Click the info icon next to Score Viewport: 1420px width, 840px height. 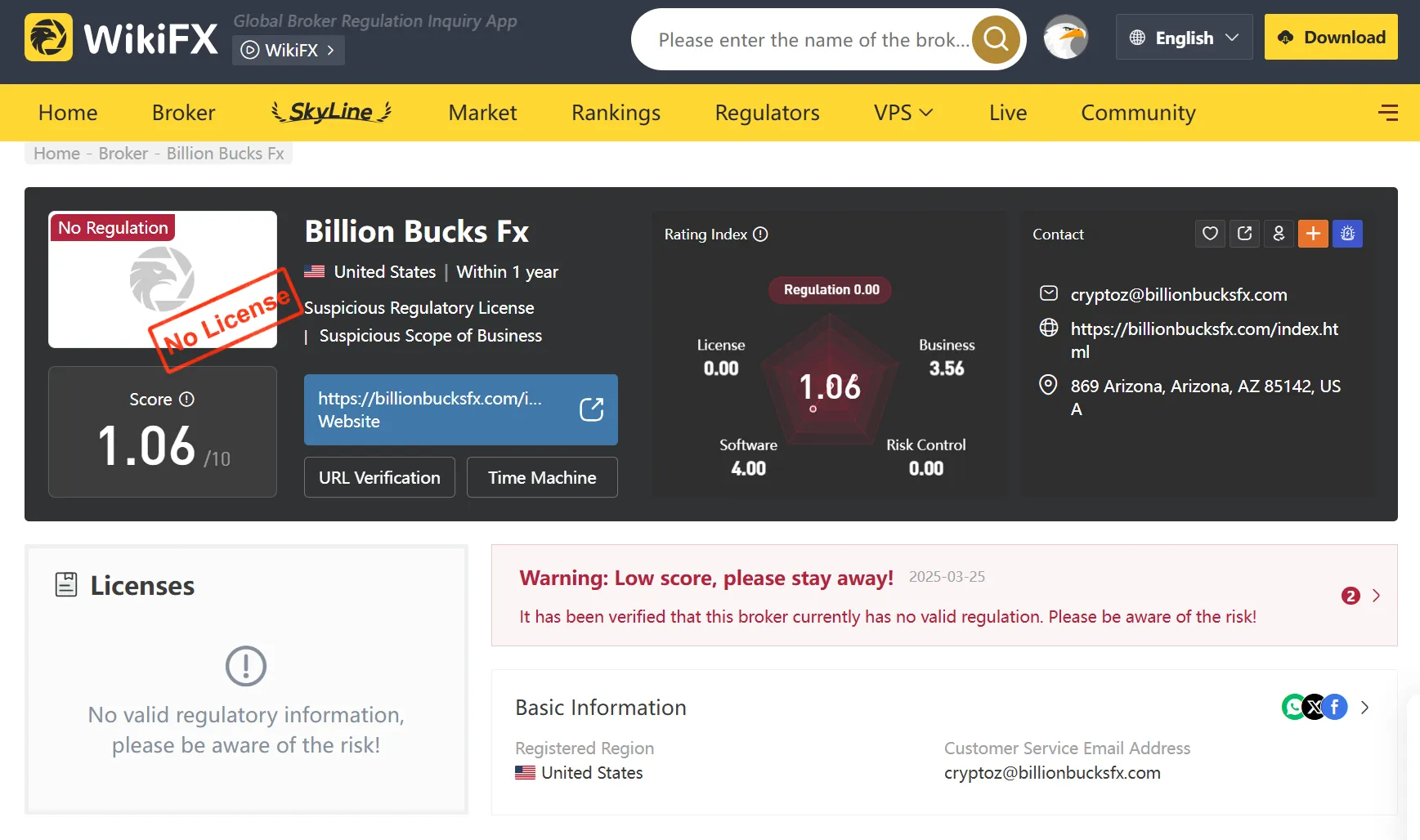[x=186, y=399]
